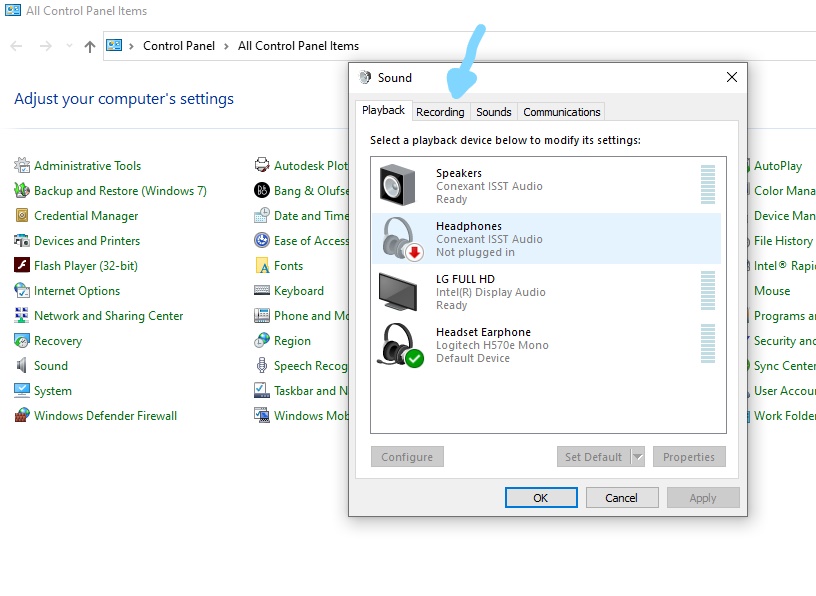Open Mouse settings link

772,290
